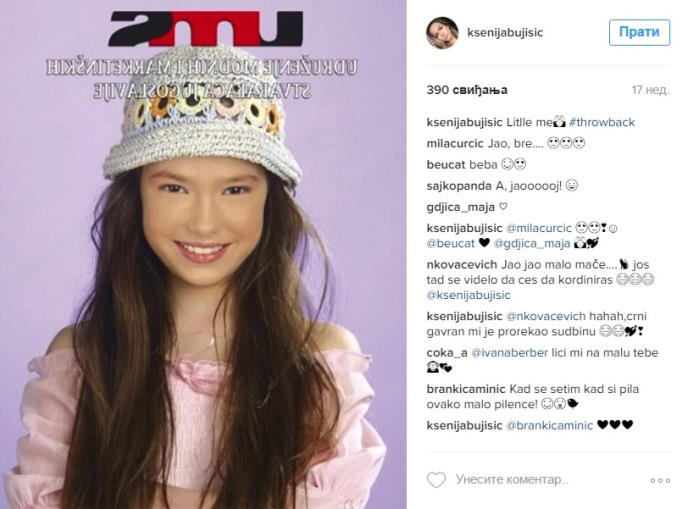
Task: Click the @milacurcic mention link
Action: click(539, 228)
